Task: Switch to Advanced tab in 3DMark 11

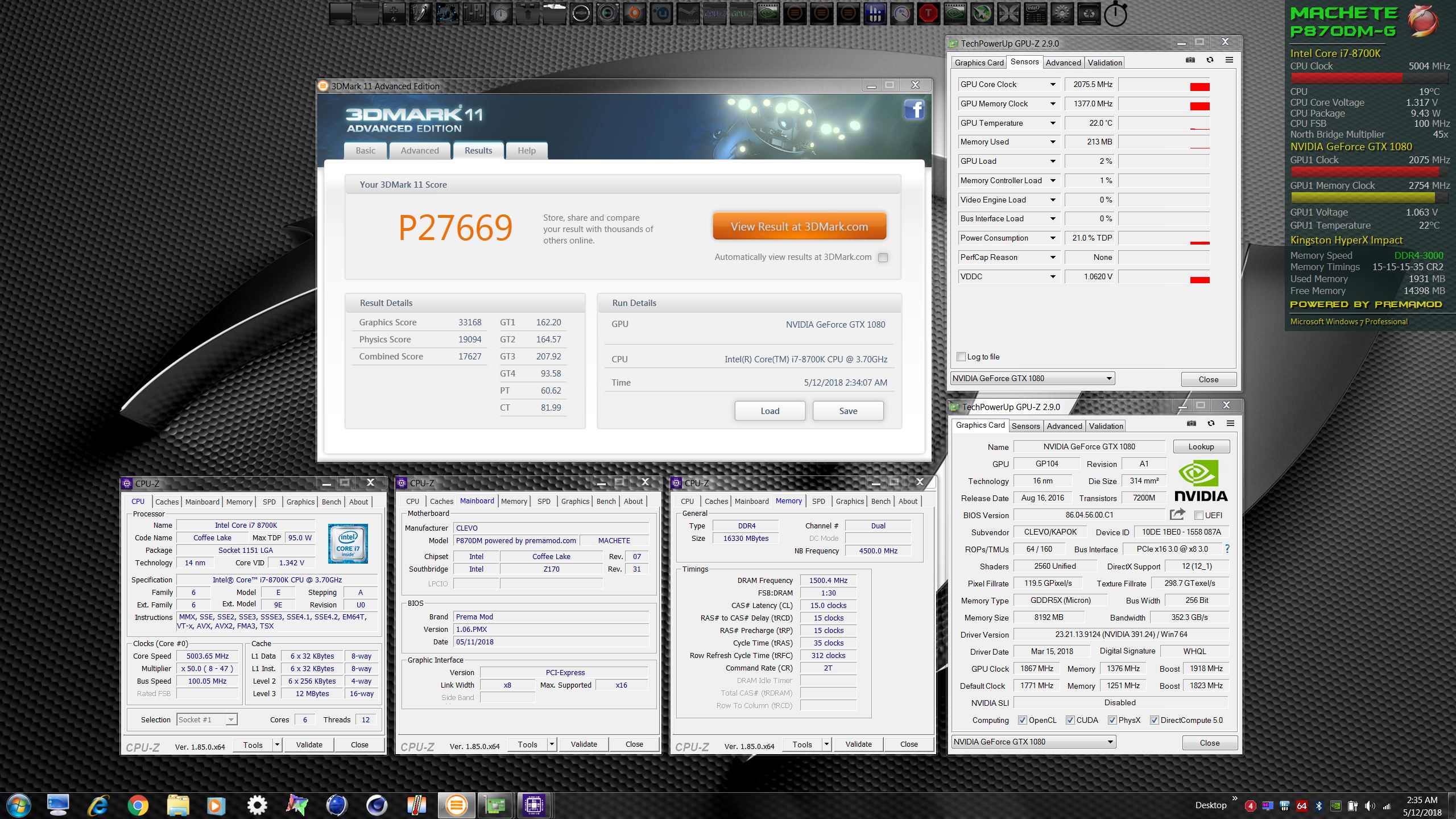Action: (x=420, y=151)
